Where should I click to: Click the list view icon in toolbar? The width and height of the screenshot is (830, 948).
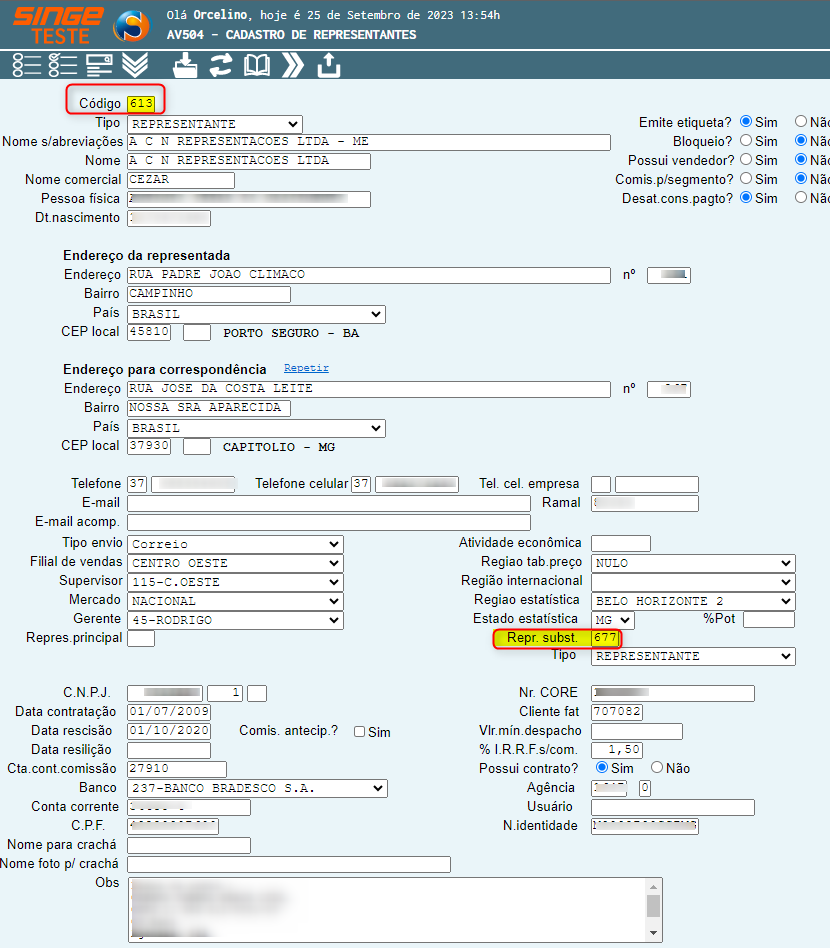click(27, 66)
